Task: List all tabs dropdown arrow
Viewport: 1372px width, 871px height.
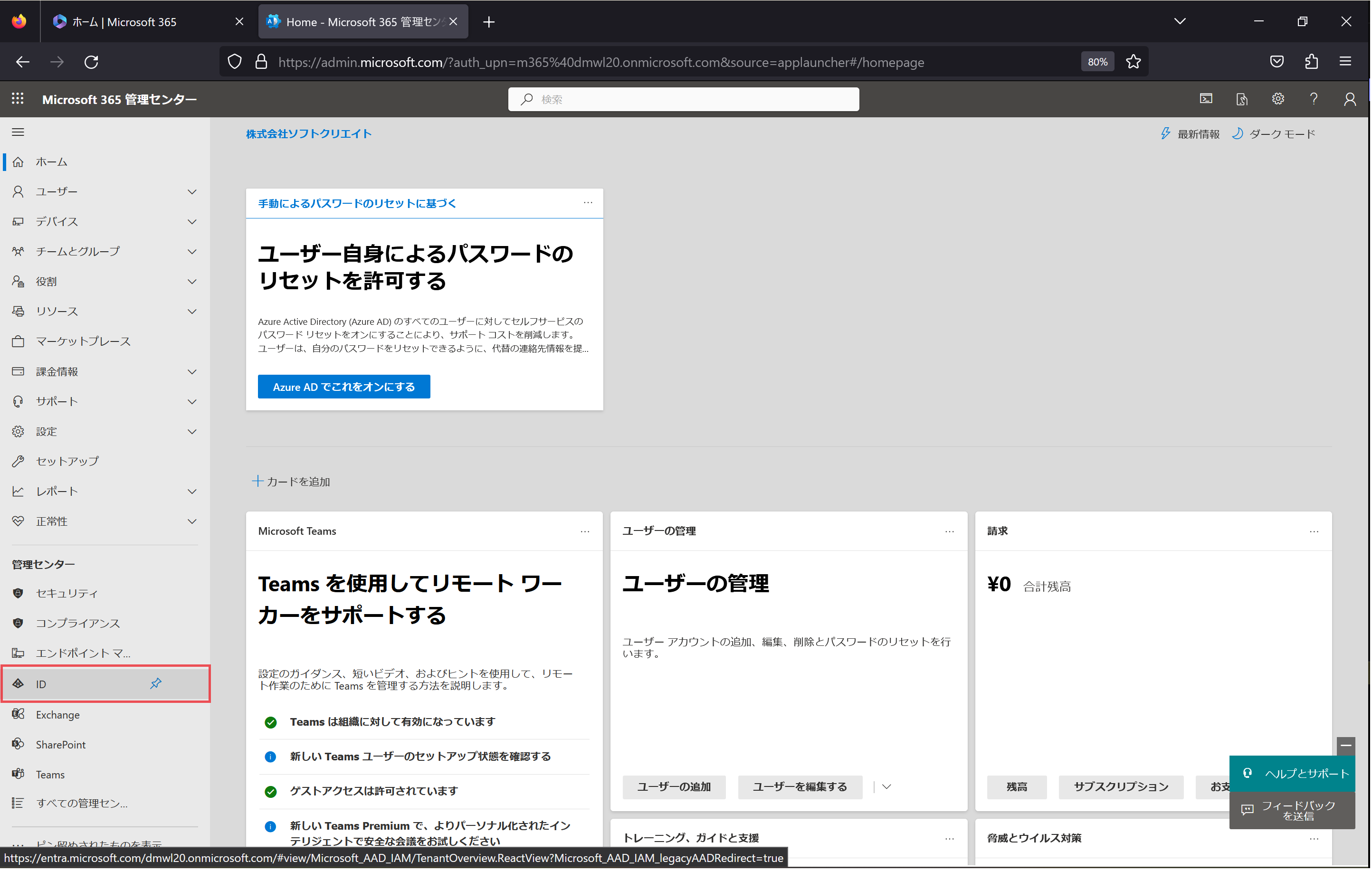Action: pos(1181,22)
